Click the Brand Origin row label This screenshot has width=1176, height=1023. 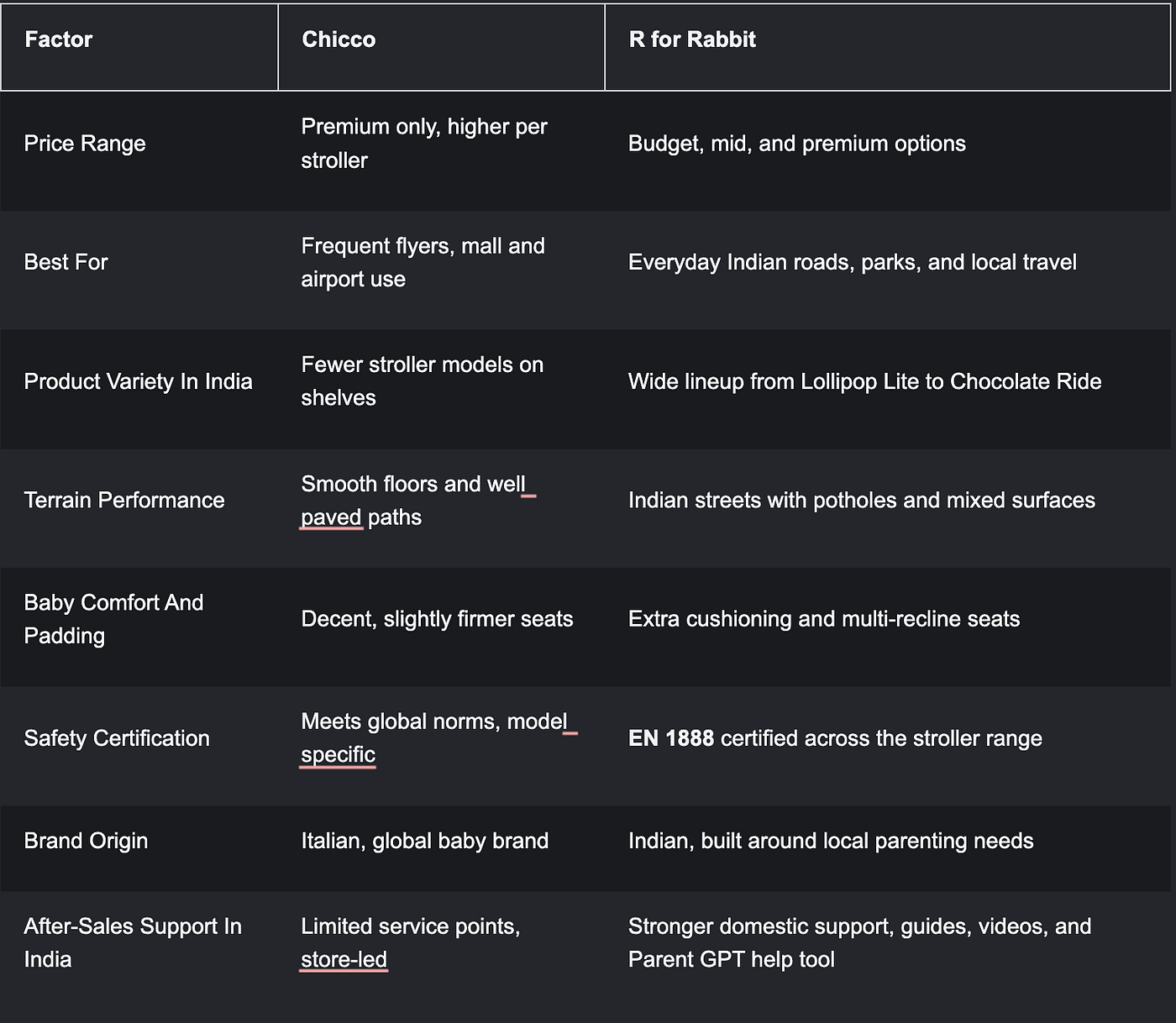click(x=86, y=841)
